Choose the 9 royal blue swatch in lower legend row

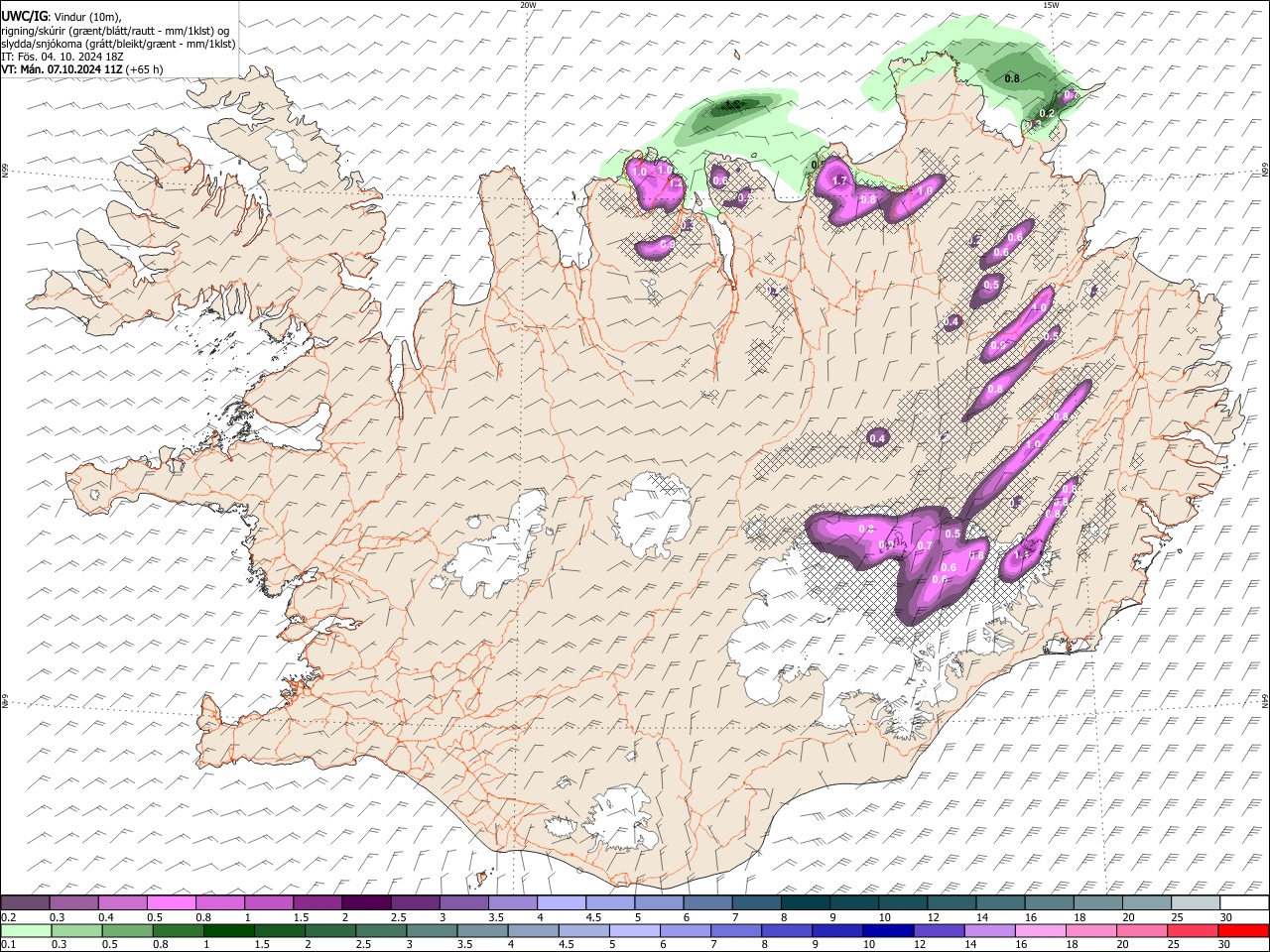tap(838, 930)
